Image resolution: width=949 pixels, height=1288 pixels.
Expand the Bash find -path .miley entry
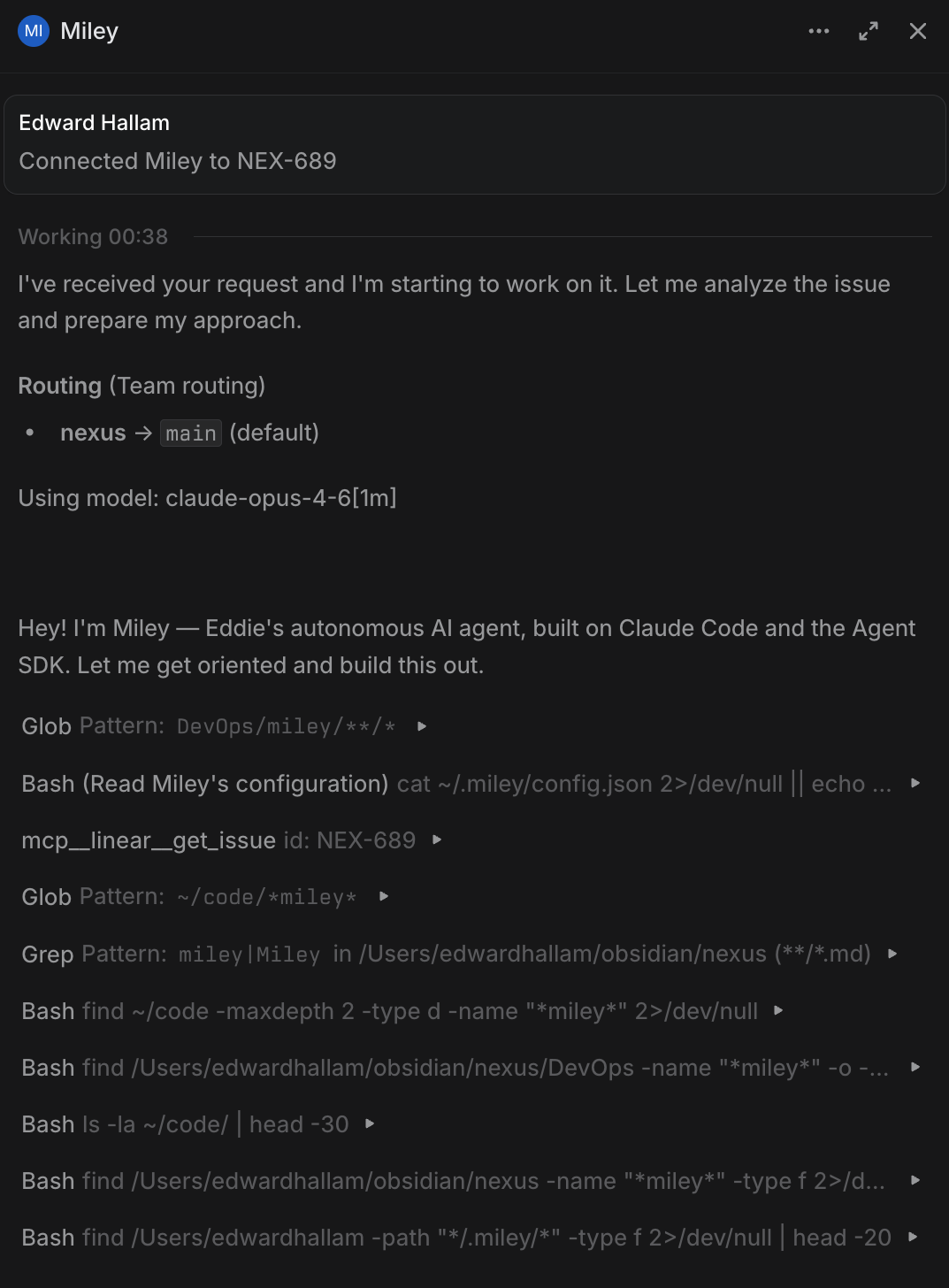pos(913,1237)
